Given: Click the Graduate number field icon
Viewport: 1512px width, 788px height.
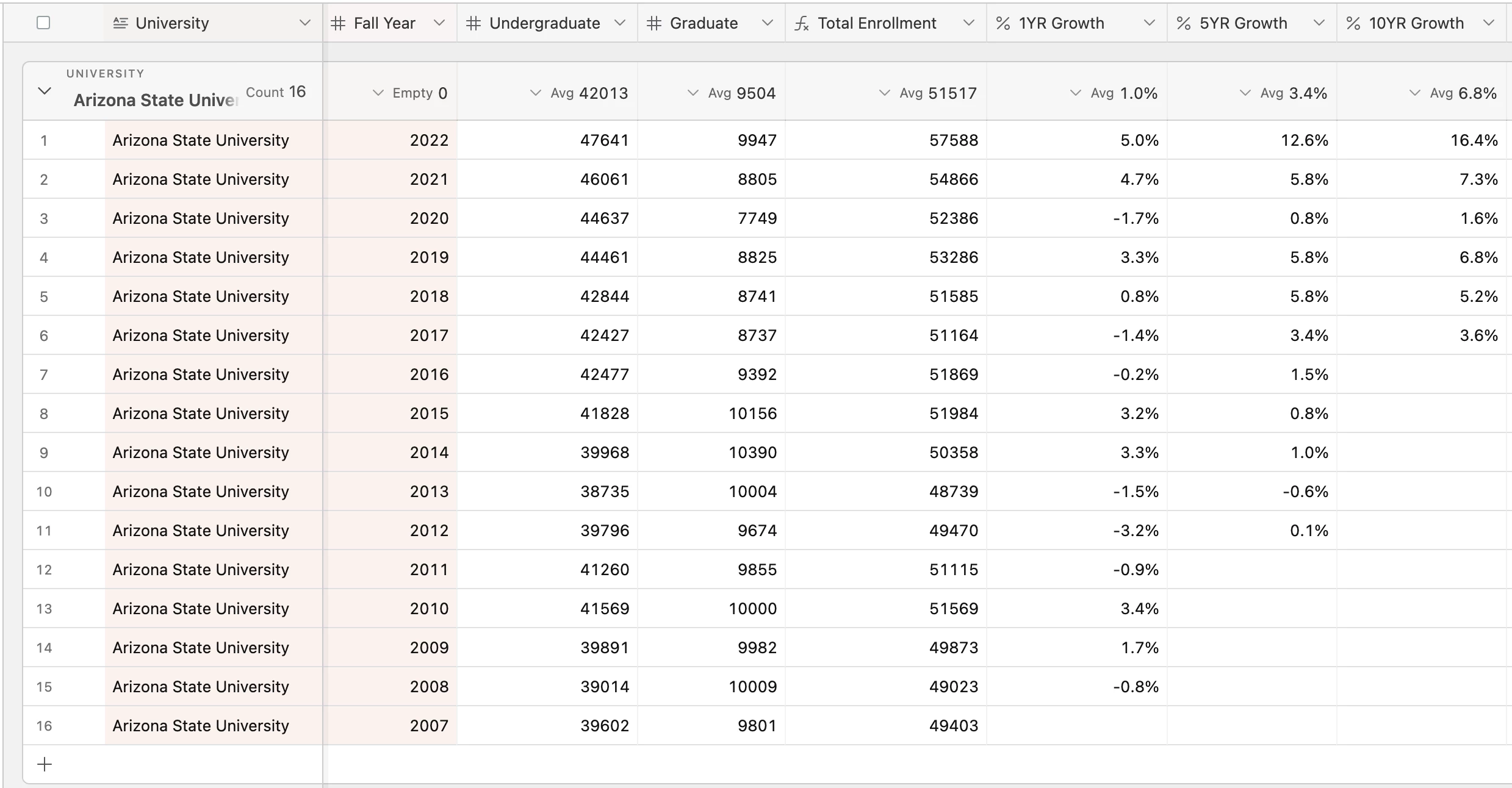Looking at the screenshot, I should [654, 23].
